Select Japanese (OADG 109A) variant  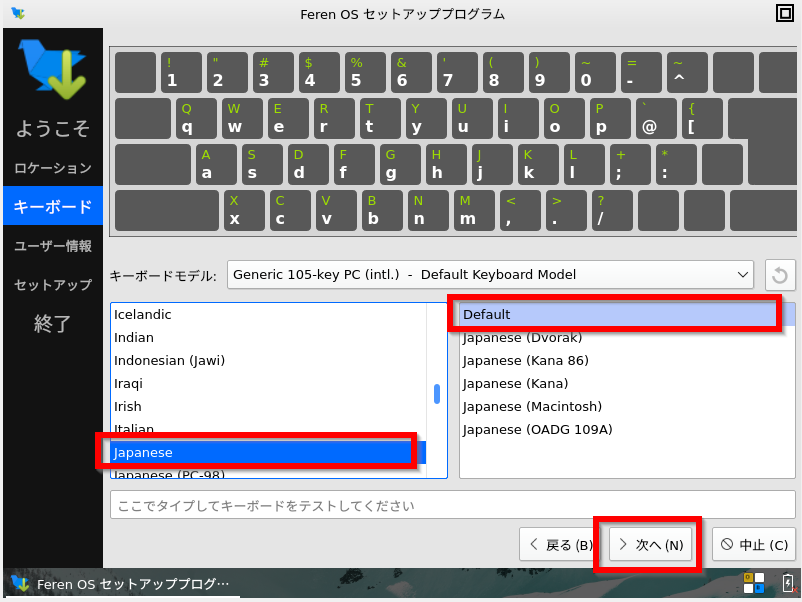627,430
